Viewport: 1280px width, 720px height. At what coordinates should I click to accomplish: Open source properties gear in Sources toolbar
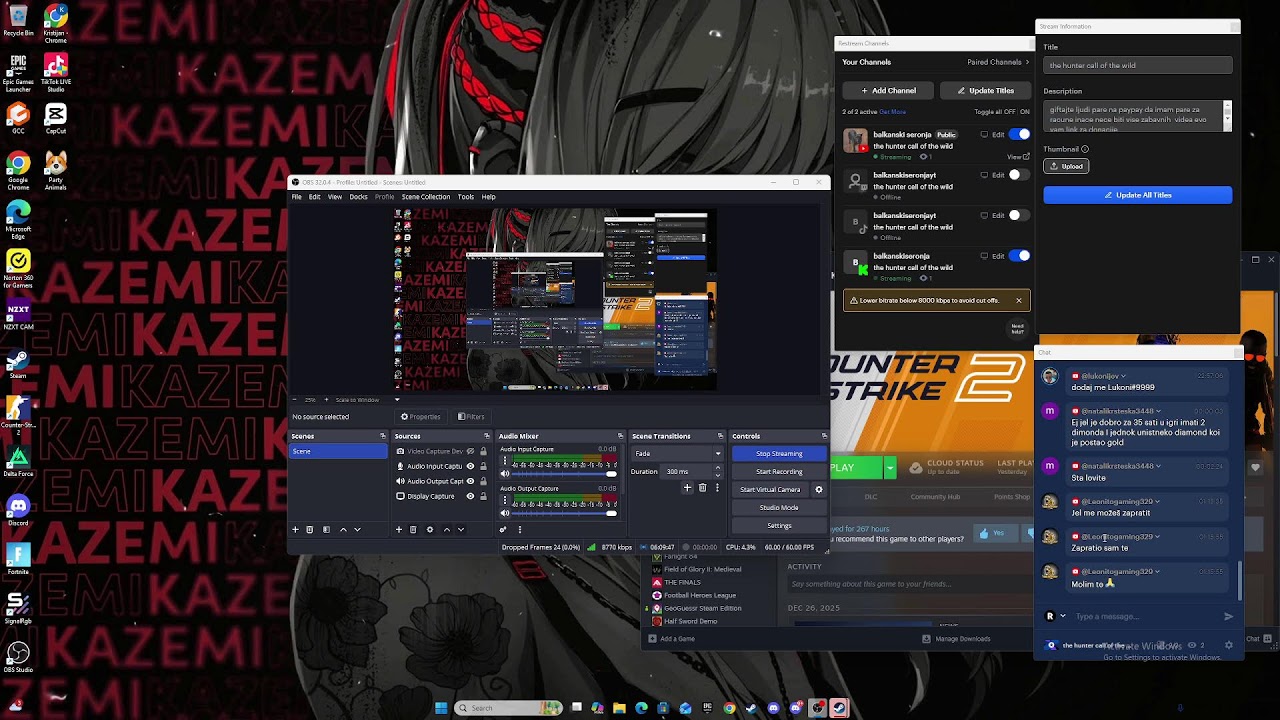click(x=430, y=529)
